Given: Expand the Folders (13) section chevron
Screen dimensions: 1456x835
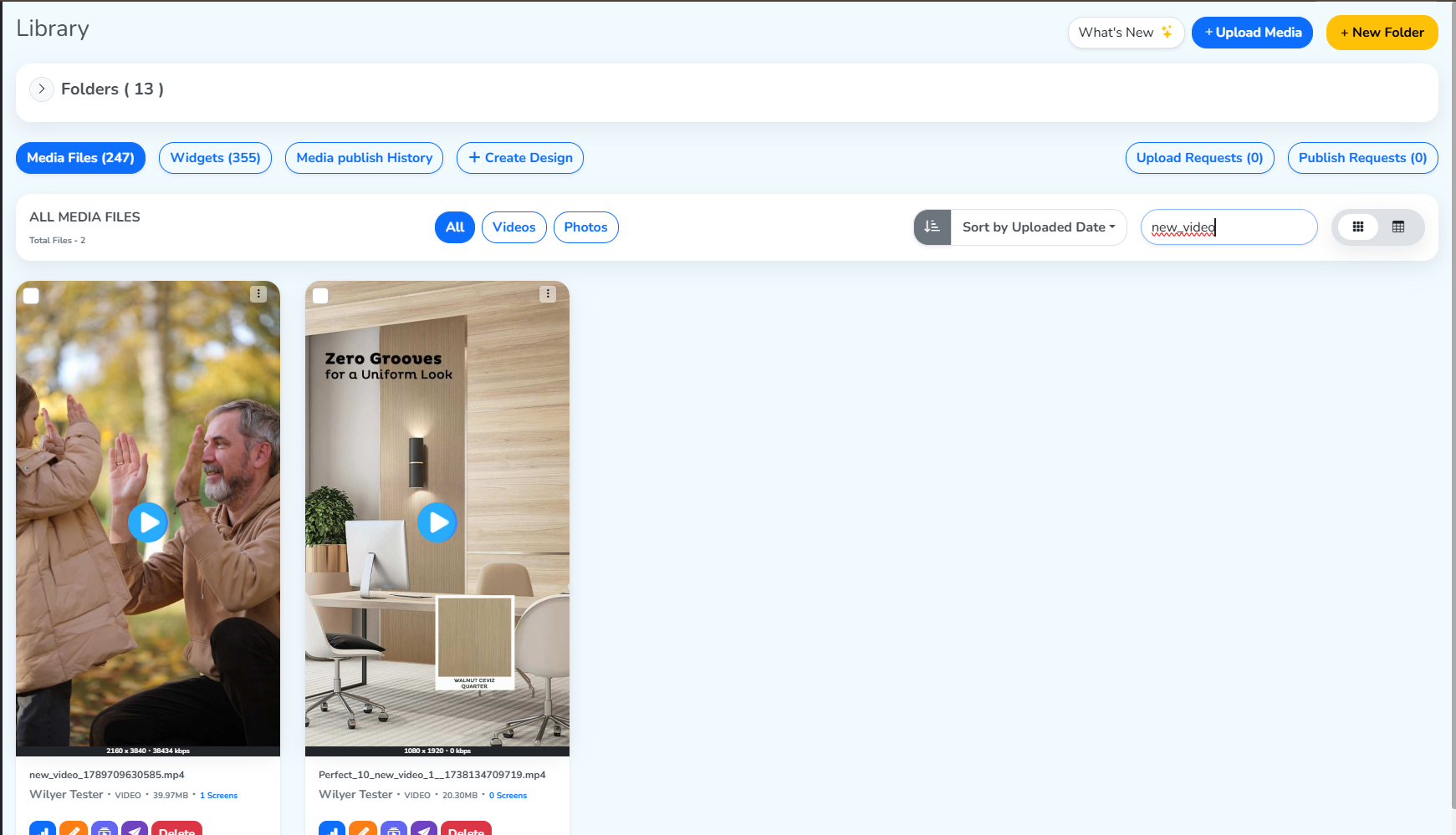Looking at the screenshot, I should [x=41, y=89].
